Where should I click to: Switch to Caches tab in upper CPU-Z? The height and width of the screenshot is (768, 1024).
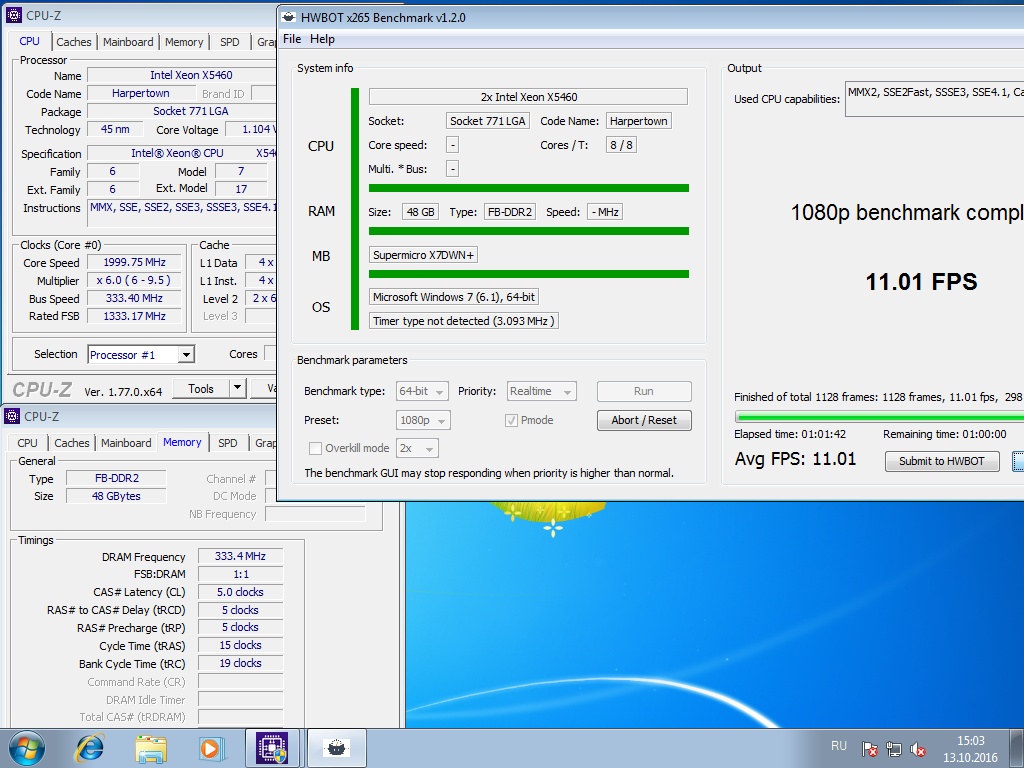(x=74, y=42)
